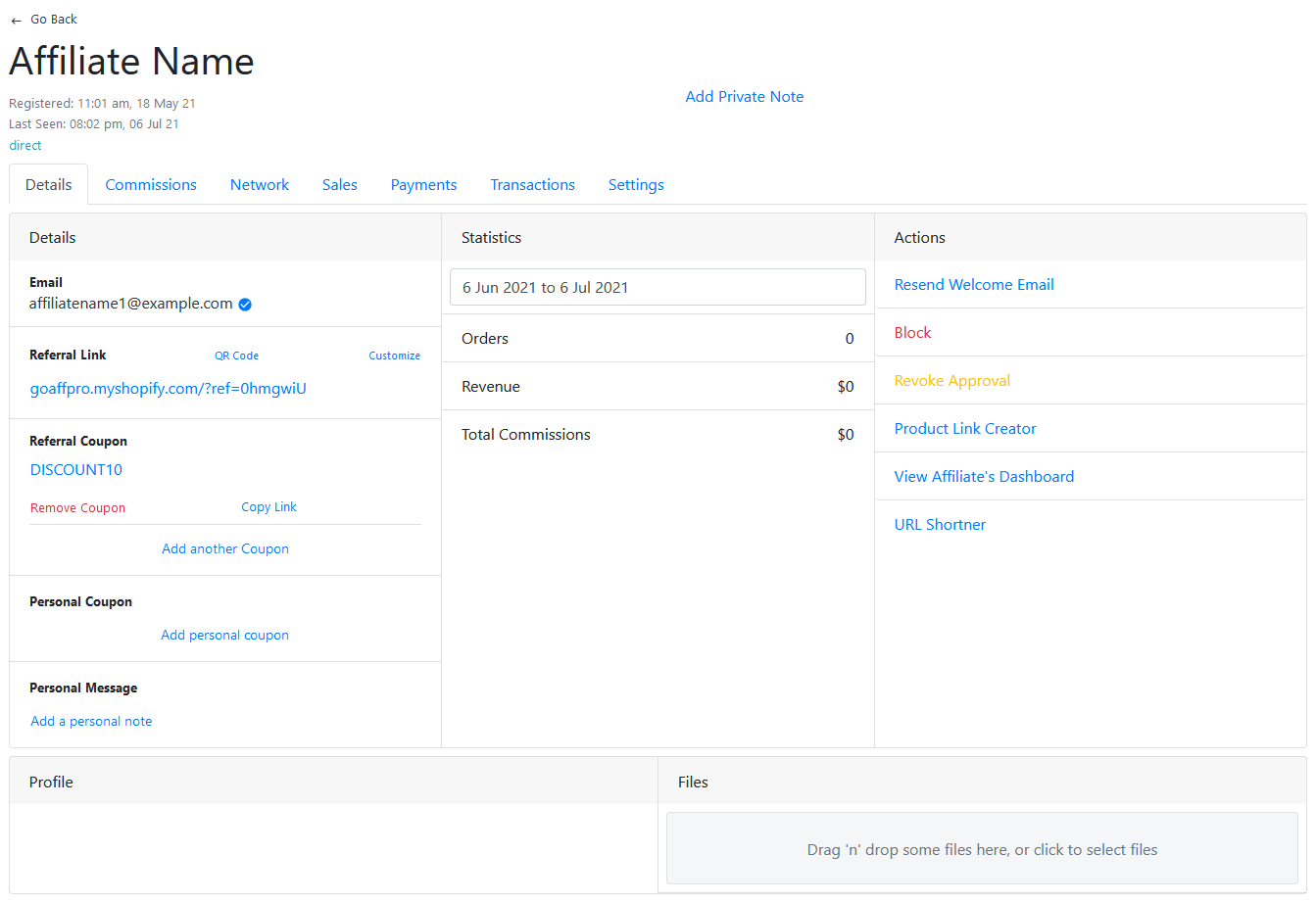Open the Sales tab

tap(340, 185)
